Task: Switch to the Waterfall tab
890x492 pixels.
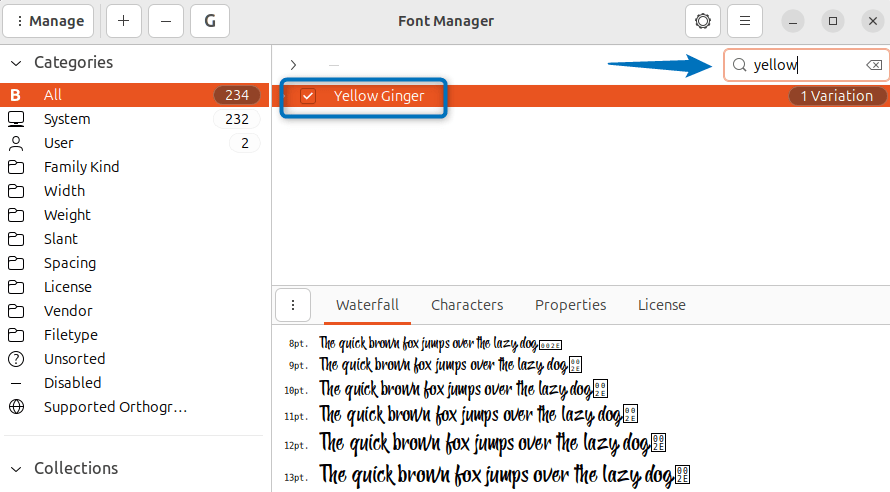Action: 367,305
